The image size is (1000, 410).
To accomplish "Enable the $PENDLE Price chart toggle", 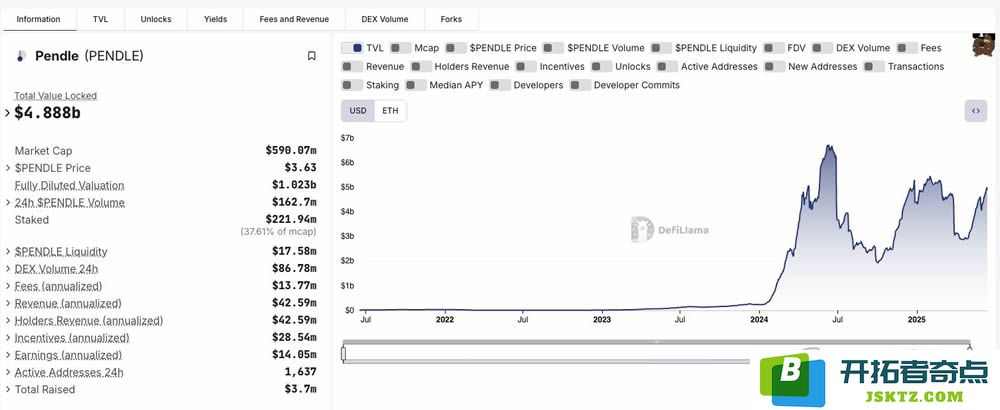I will 455,48.
